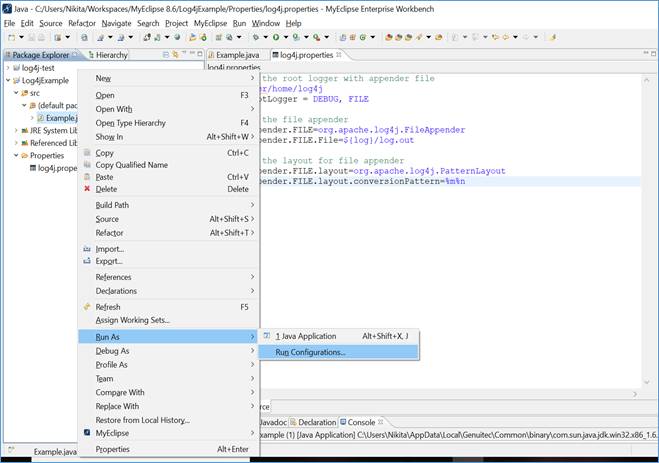Open New Java Class dropdown arrow

[373, 37]
